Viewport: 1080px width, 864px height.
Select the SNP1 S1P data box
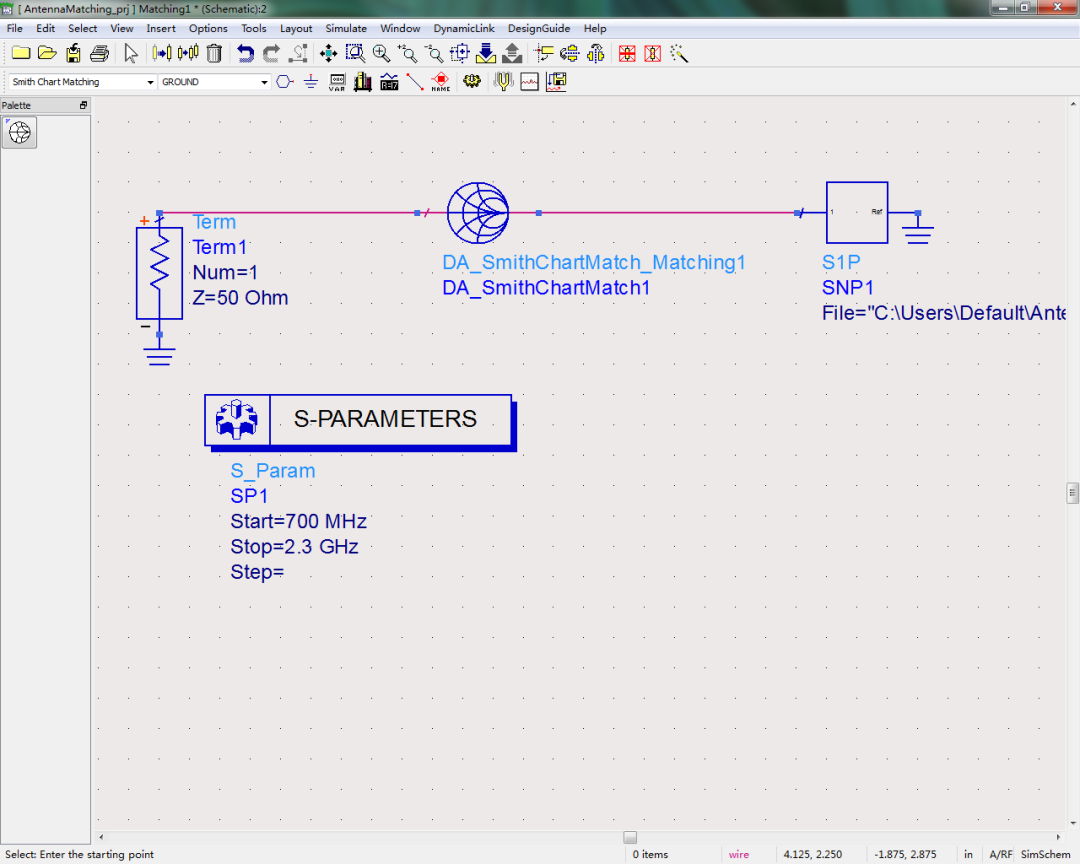pyautogui.click(x=857, y=213)
